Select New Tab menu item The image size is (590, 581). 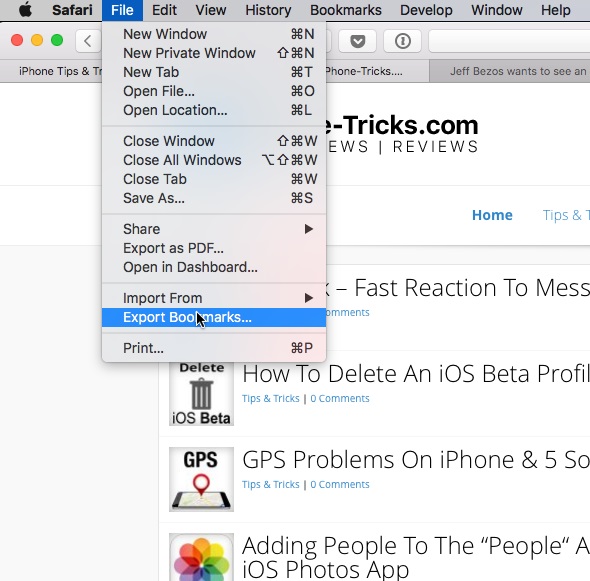point(214,72)
